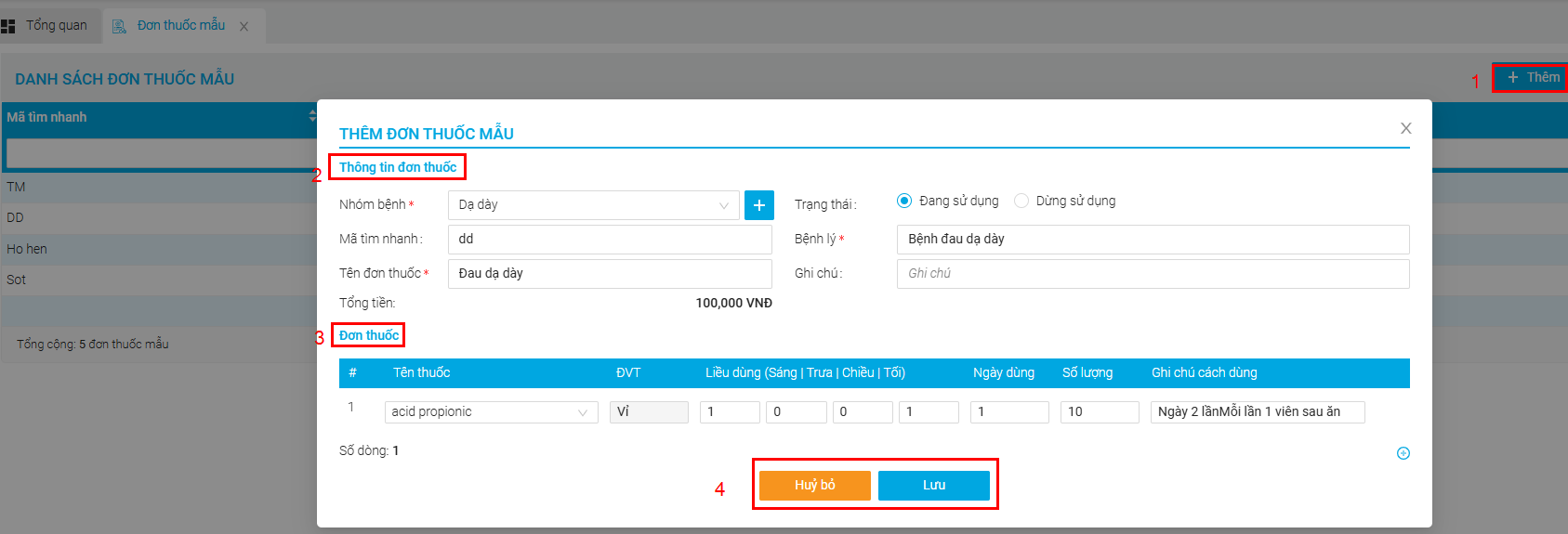Select Dừng sử dụng radio option
This screenshot has height=534, width=1568.
[x=1021, y=201]
